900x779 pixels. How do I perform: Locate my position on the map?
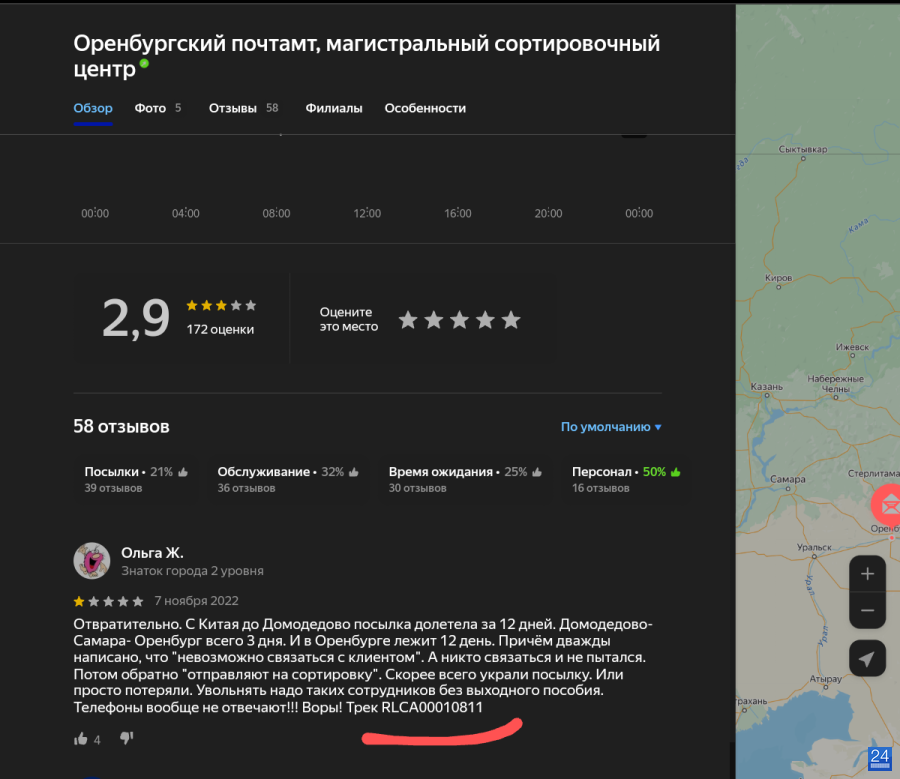coord(867,658)
